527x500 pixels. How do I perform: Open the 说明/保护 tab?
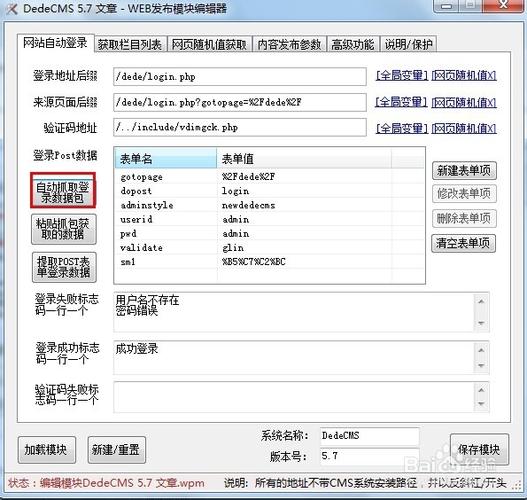408,44
